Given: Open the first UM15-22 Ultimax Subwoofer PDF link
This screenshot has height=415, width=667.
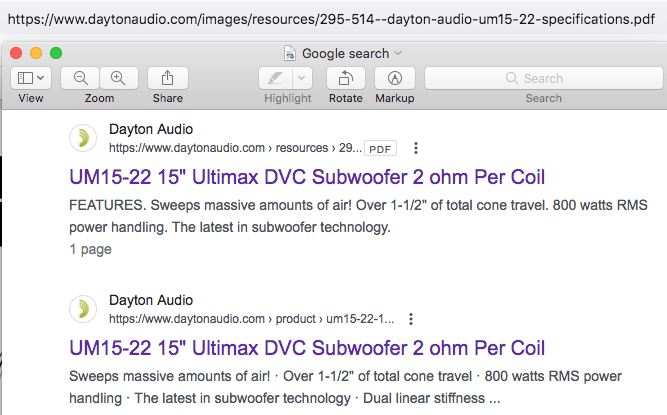Looking at the screenshot, I should (x=307, y=177).
